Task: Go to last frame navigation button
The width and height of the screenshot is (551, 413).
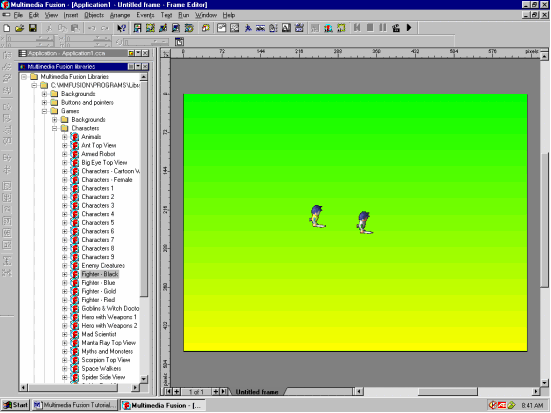Action: coord(223,392)
